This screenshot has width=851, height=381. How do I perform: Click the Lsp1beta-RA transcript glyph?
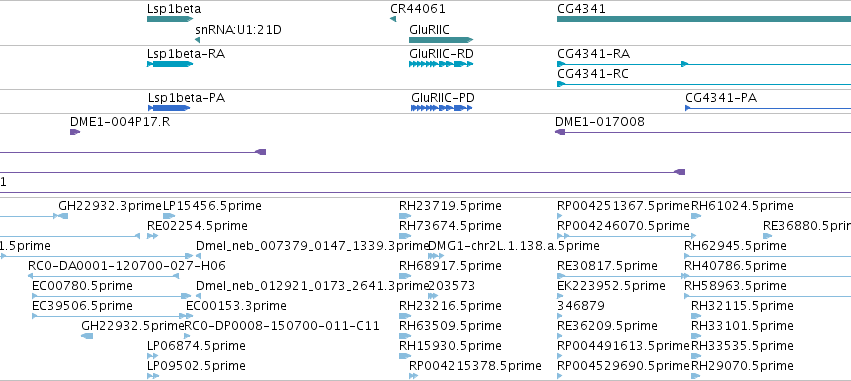[170, 64]
